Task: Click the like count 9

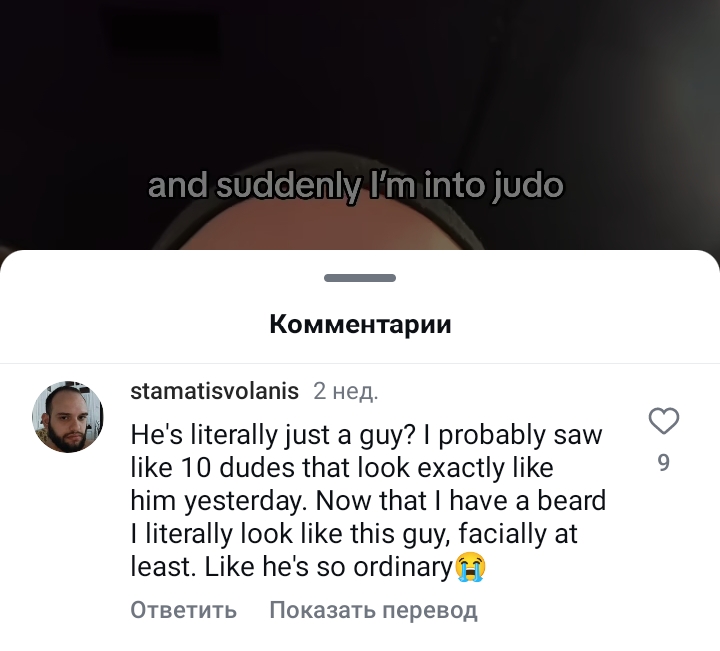Action: pyautogui.click(x=664, y=462)
